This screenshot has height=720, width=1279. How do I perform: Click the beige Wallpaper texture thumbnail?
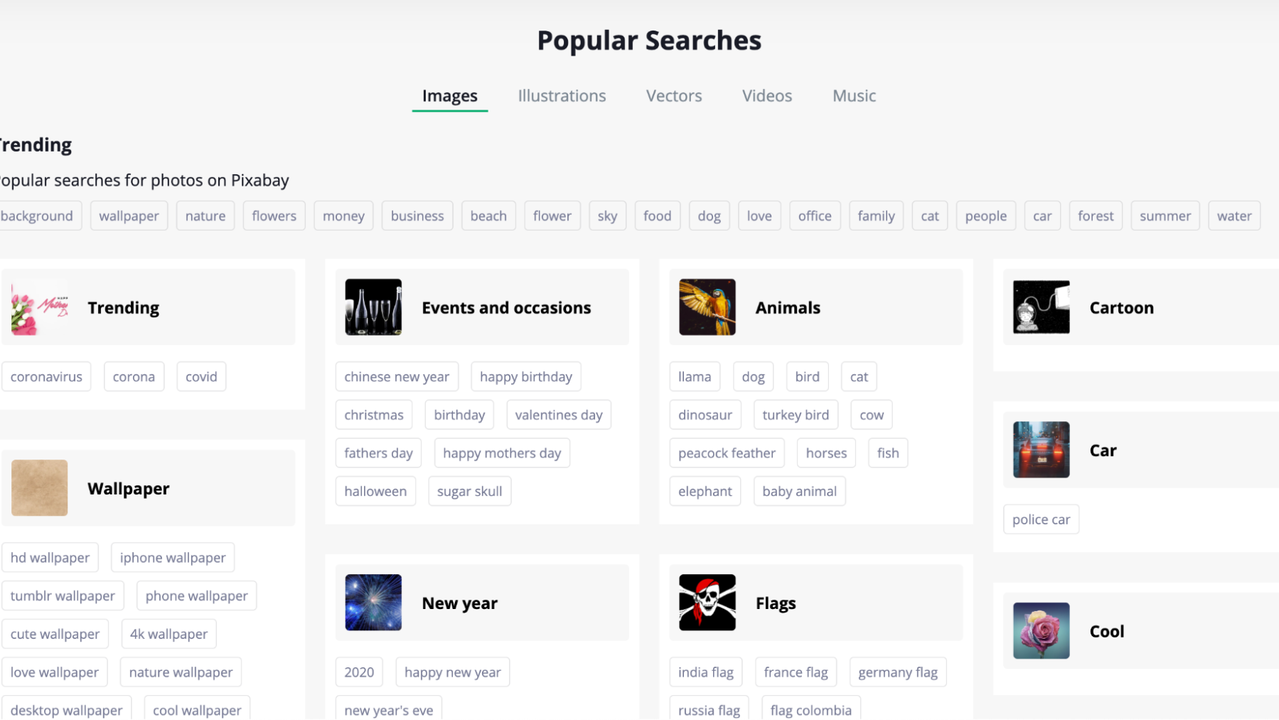click(x=39, y=488)
